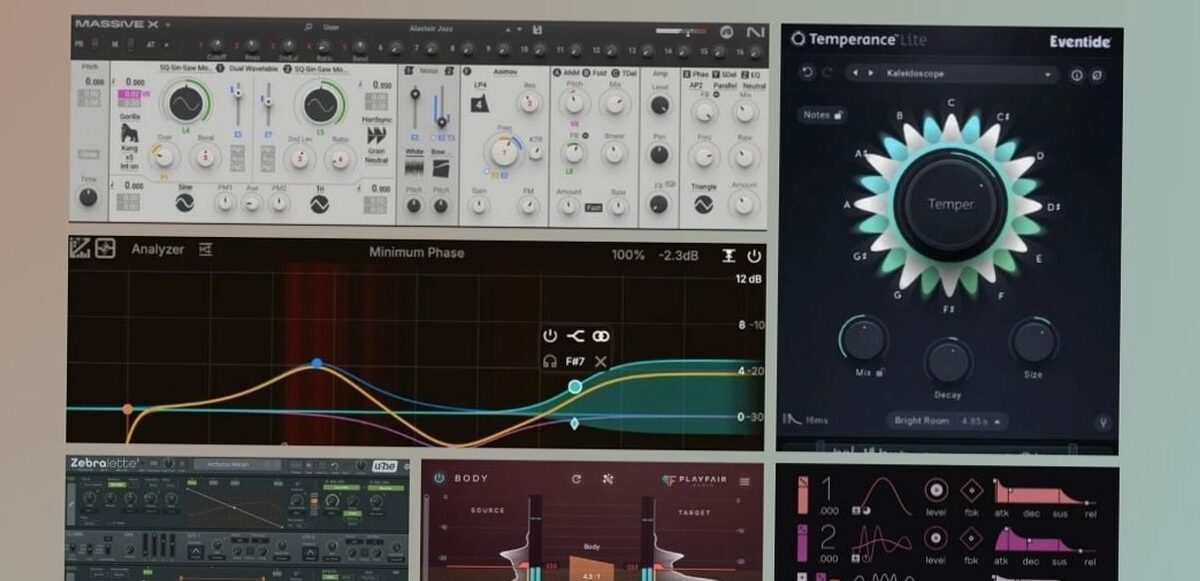Solo the F#7 band with the headphone icon
Screen dimensions: 1200x581
point(550,360)
